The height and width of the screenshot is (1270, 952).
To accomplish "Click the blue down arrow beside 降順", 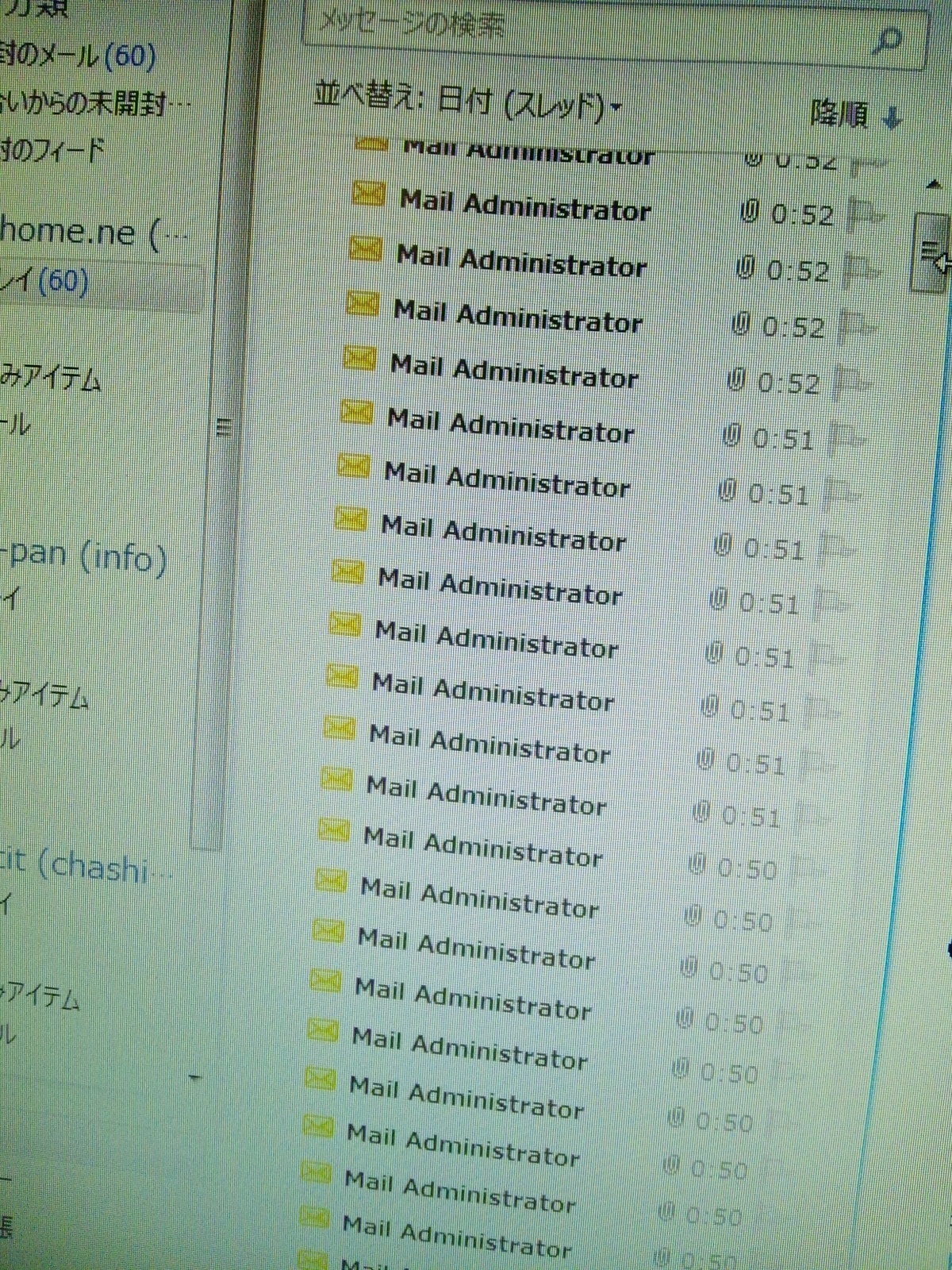I will pos(893,119).
